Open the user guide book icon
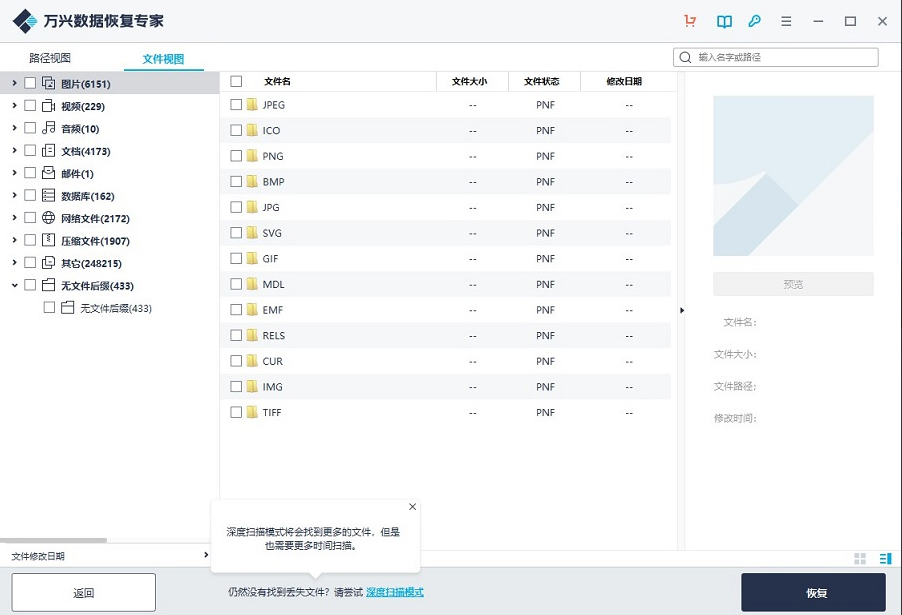Screen dimensions: 902x615 [x=723, y=20]
